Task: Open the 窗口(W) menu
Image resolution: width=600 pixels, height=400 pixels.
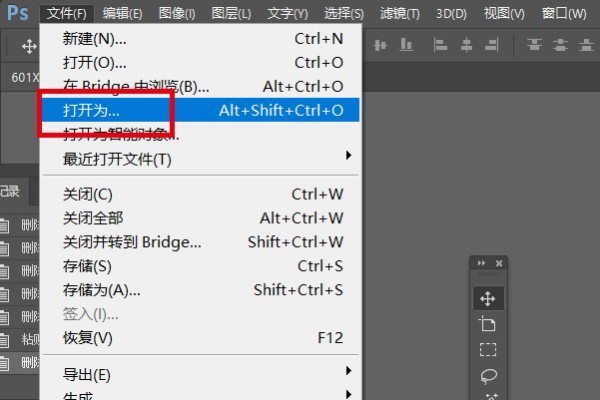Action: pos(564,14)
